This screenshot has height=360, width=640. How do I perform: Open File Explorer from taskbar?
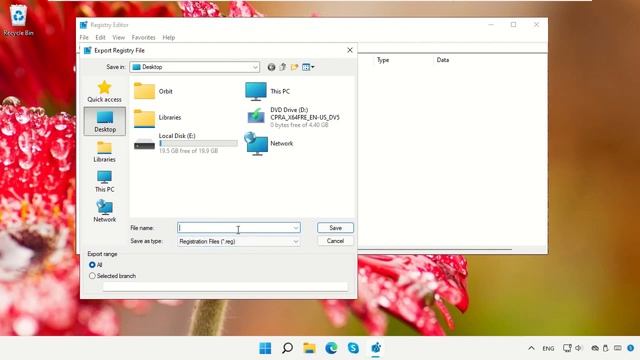pyautogui.click(x=309, y=348)
